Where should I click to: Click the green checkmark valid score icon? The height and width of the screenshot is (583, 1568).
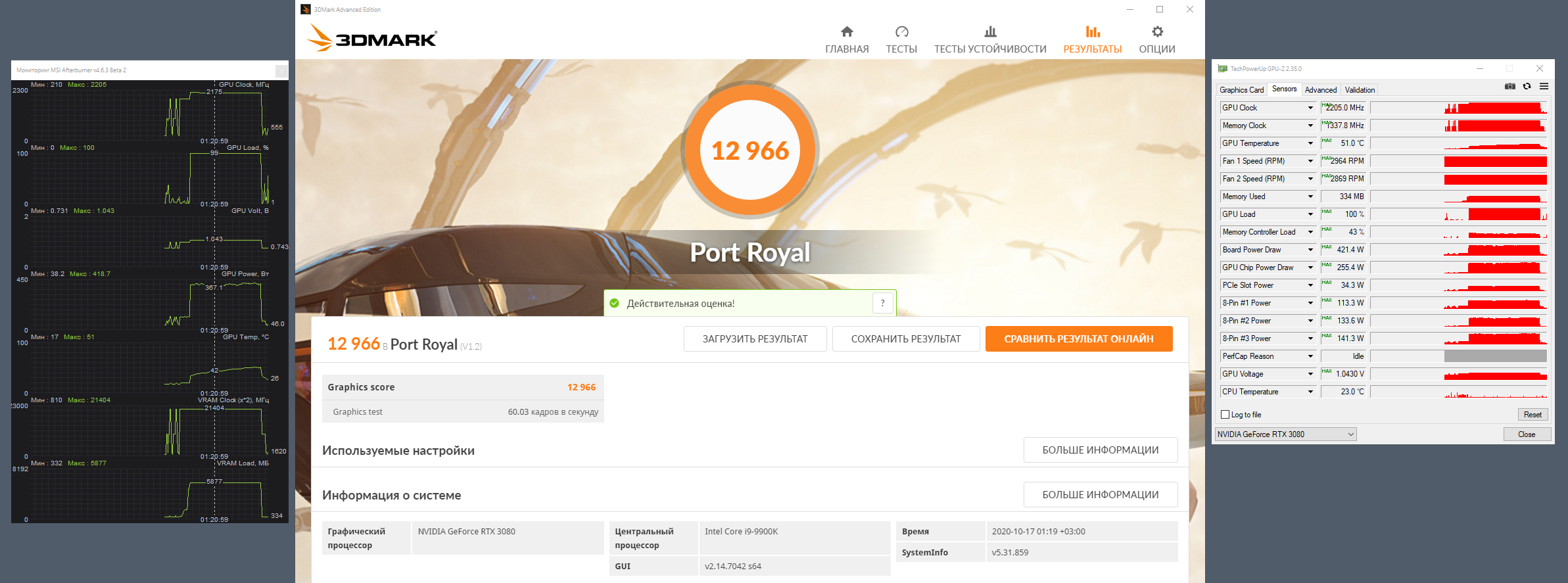[x=615, y=303]
